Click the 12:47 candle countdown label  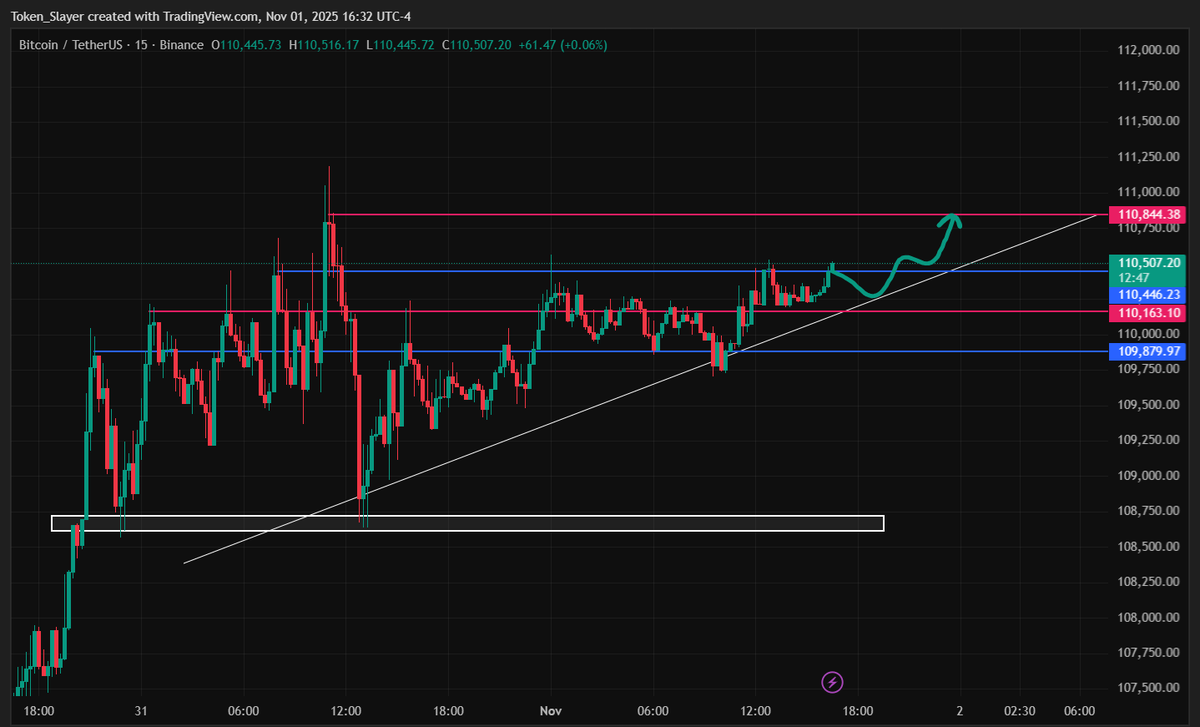(x=1134, y=278)
